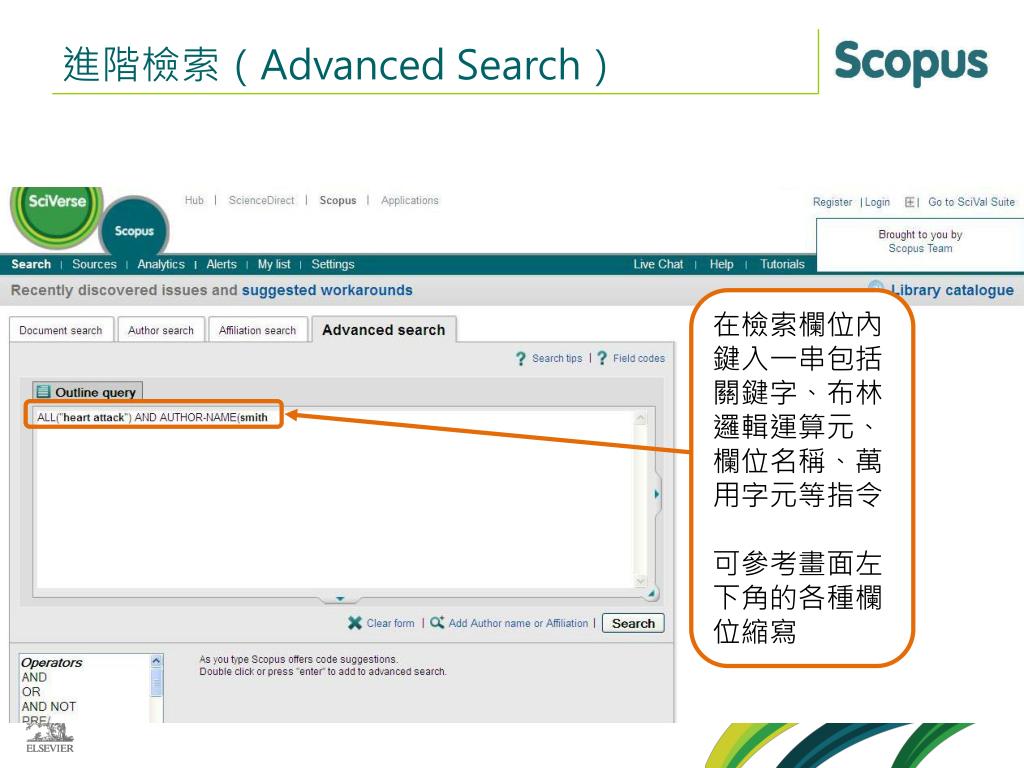Click the Operators list scrollbar thumb
Image resolution: width=1024 pixels, height=768 pixels.
tap(156, 682)
